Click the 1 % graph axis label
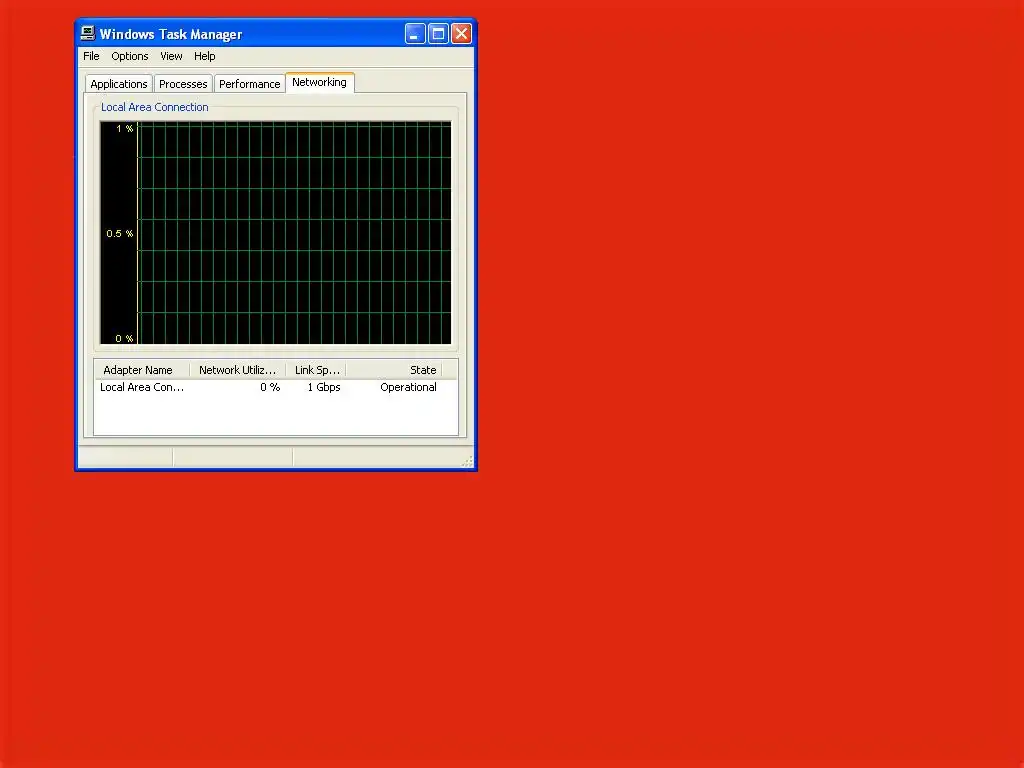Image resolution: width=1024 pixels, height=768 pixels. [x=125, y=129]
